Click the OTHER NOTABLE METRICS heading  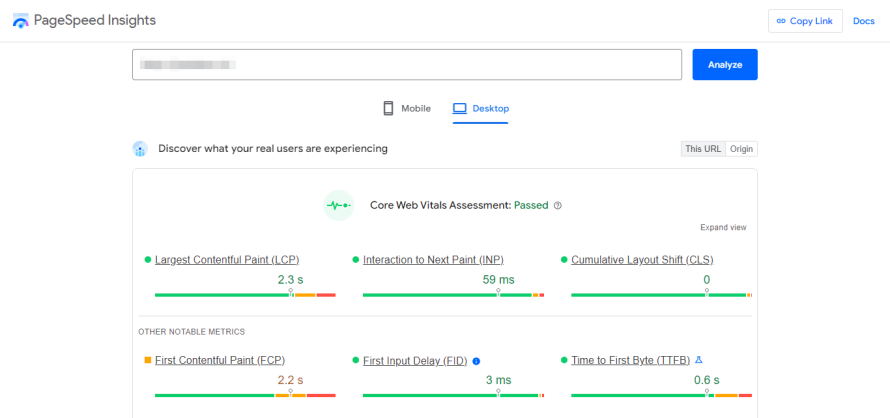click(x=192, y=332)
